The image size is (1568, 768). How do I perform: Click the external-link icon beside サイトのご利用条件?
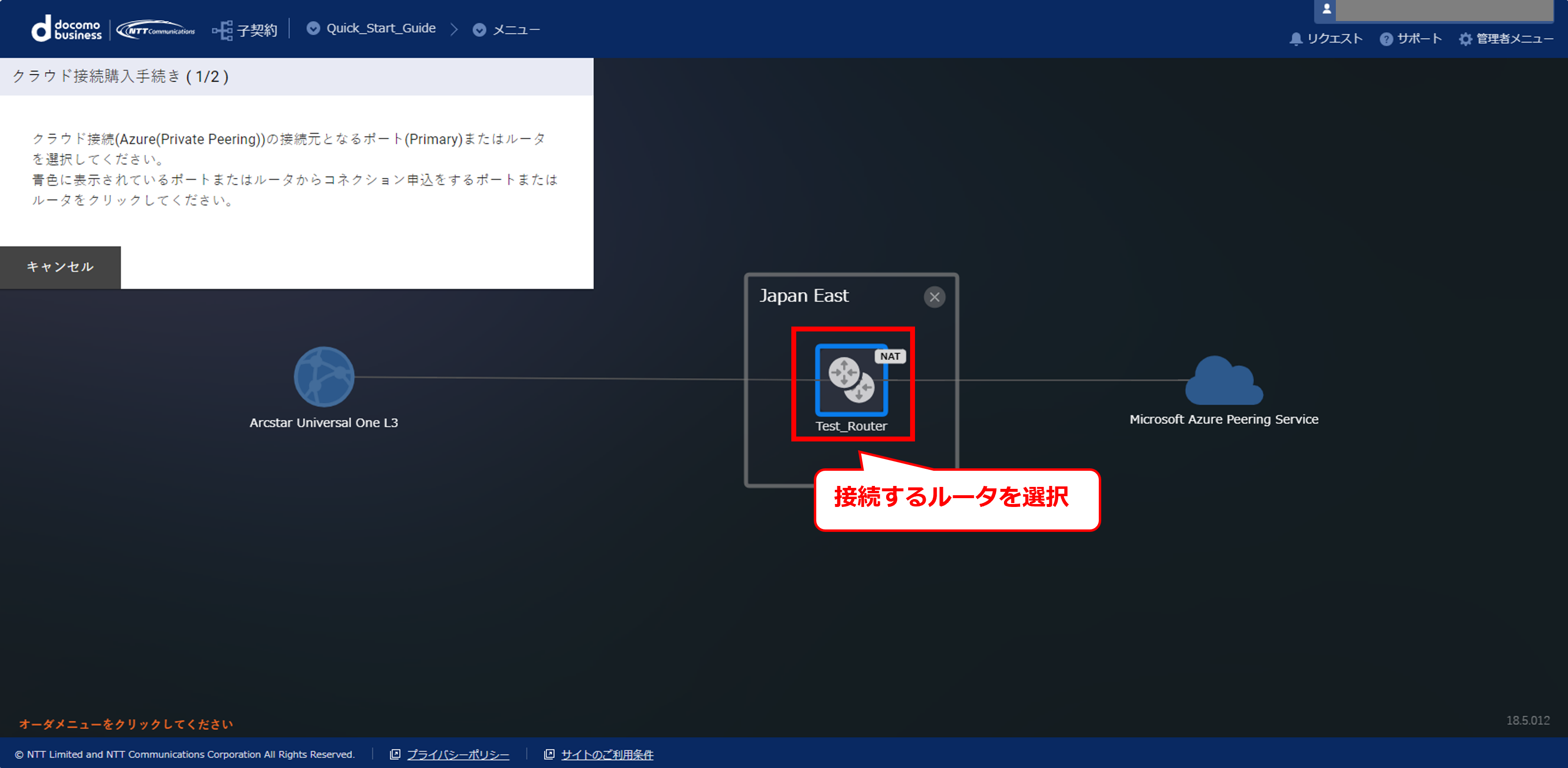click(x=549, y=755)
